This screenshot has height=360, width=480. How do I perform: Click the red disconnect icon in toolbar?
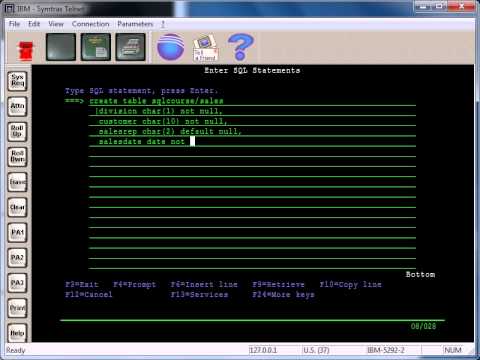point(26,51)
